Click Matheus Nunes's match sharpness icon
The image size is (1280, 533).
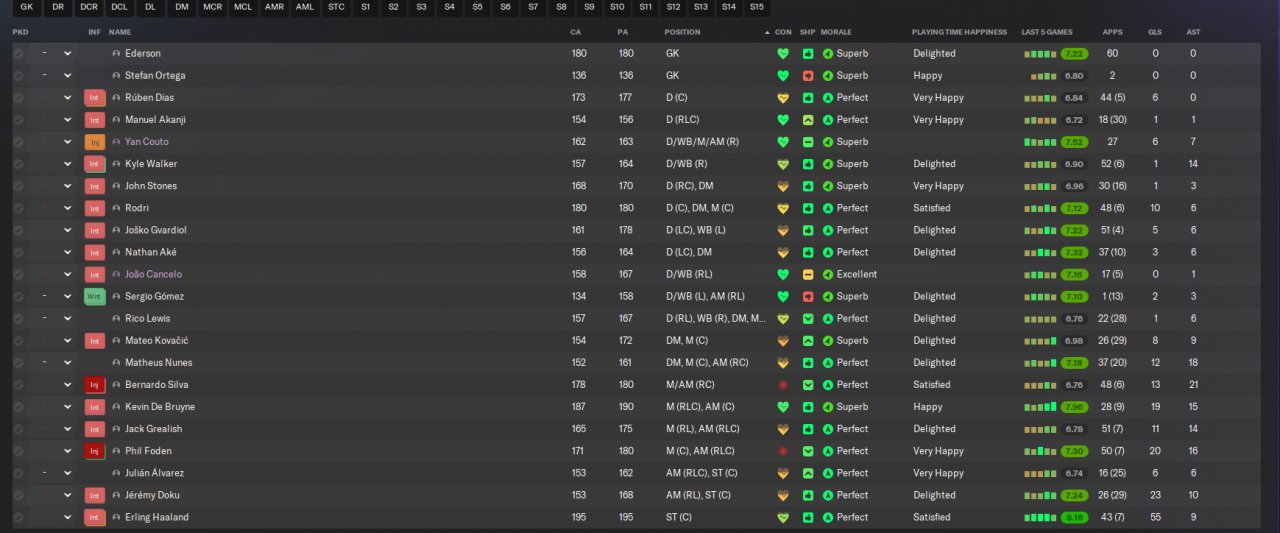coord(808,362)
